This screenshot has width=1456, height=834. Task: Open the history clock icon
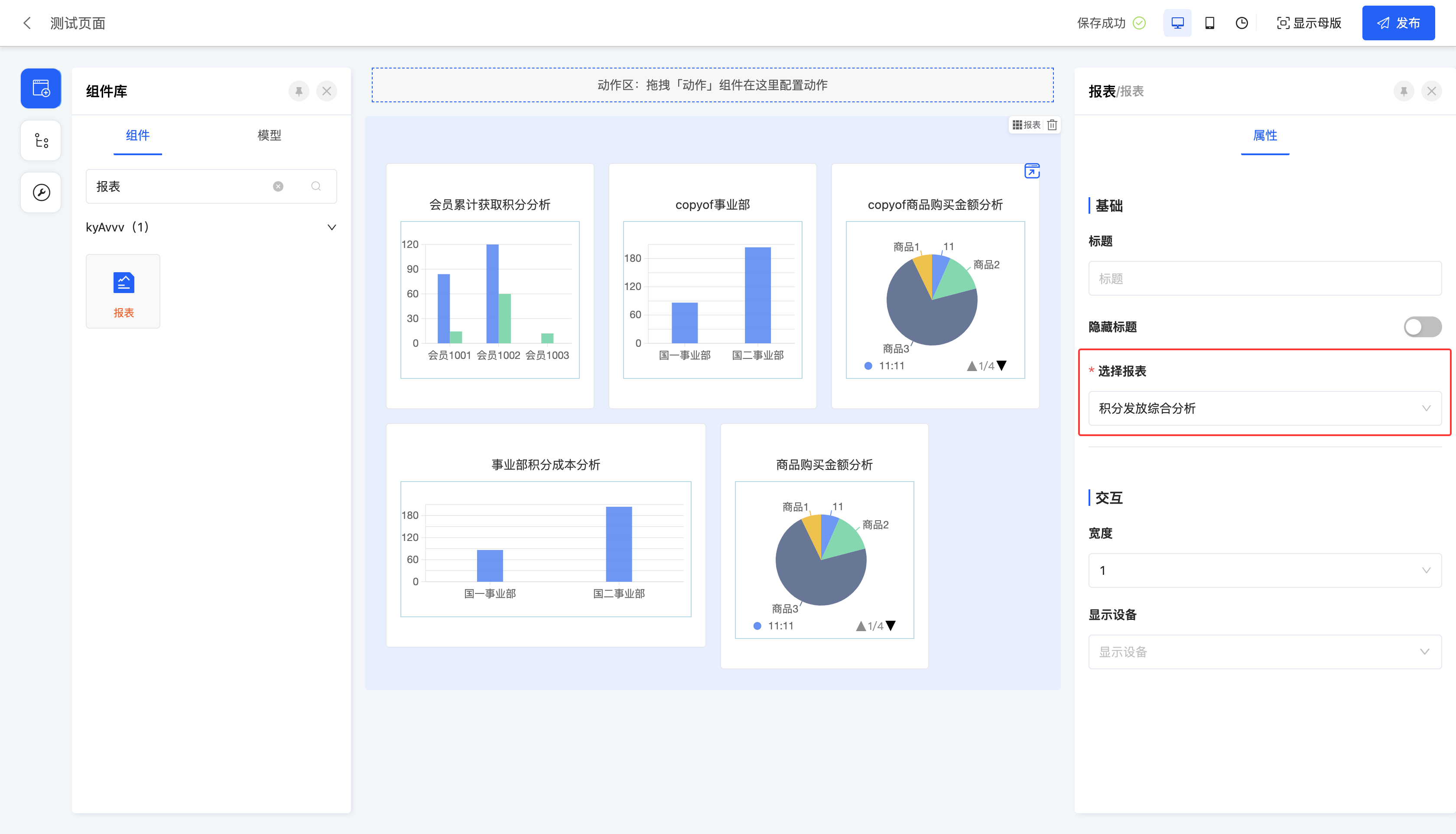click(1241, 23)
